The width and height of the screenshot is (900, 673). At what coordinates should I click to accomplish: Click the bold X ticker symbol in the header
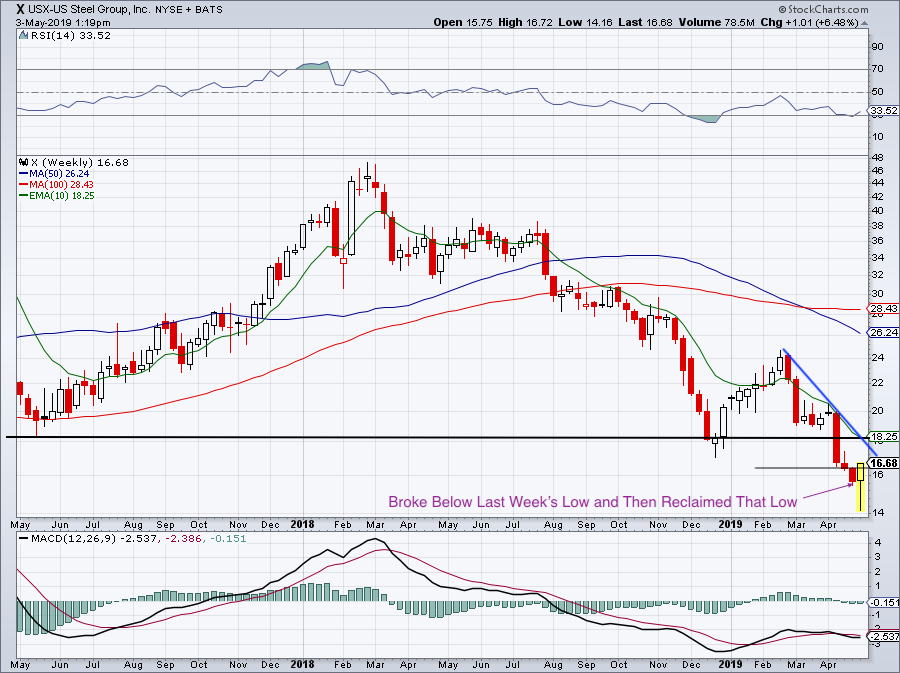click(x=20, y=9)
